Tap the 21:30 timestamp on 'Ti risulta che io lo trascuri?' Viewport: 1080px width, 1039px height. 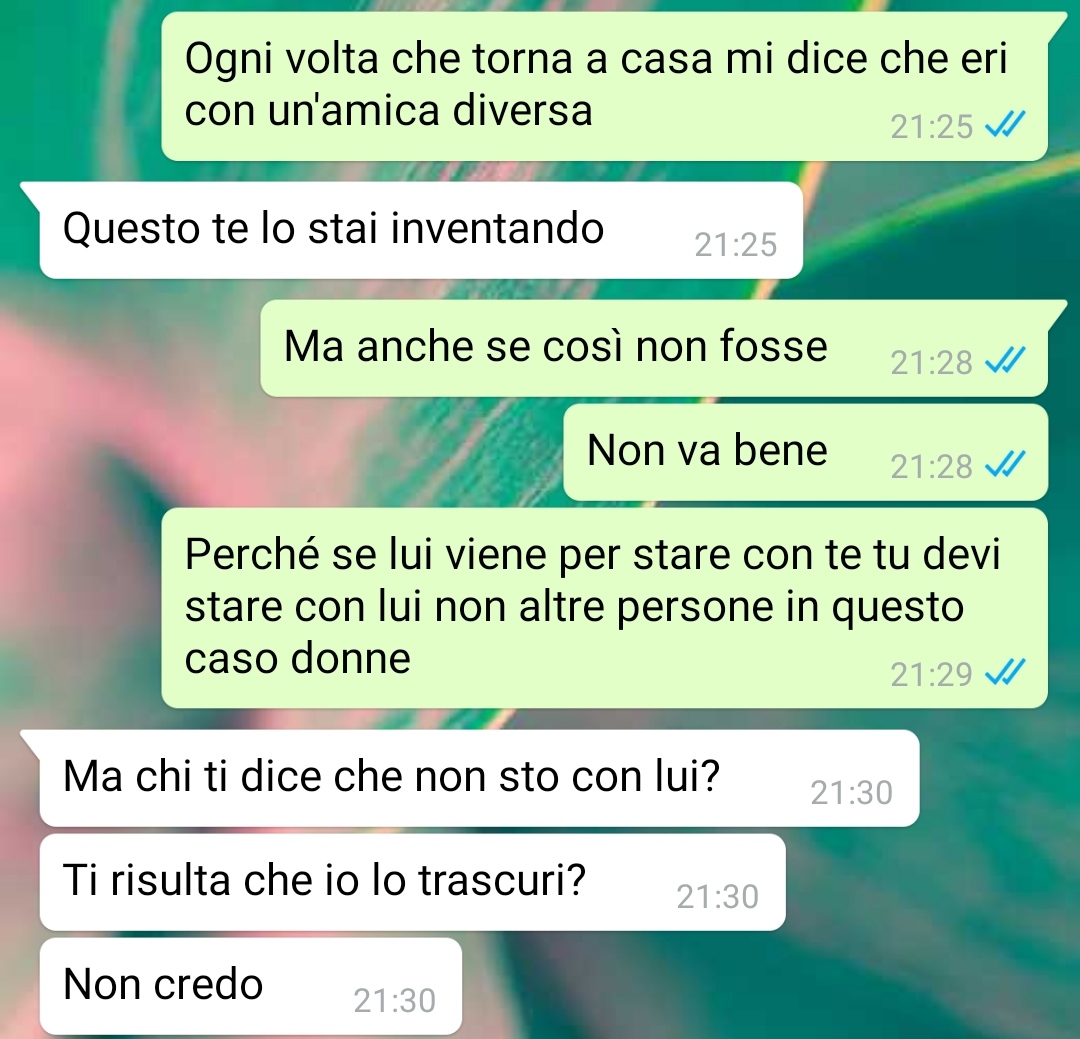[718, 896]
